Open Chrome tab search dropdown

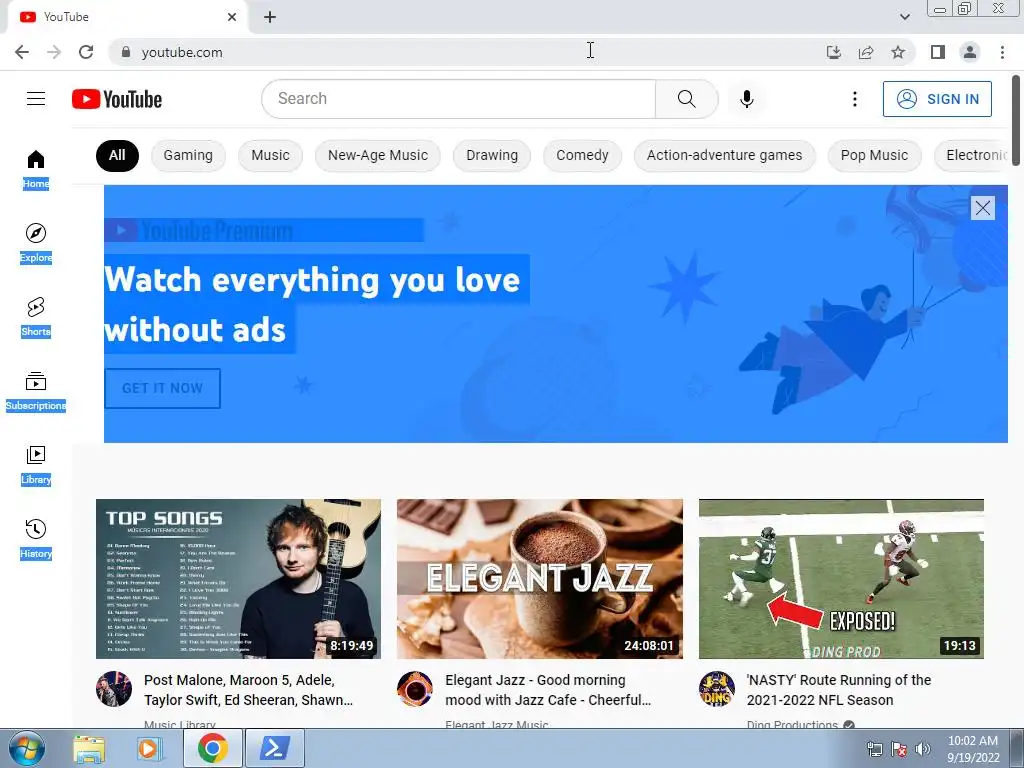tap(904, 17)
